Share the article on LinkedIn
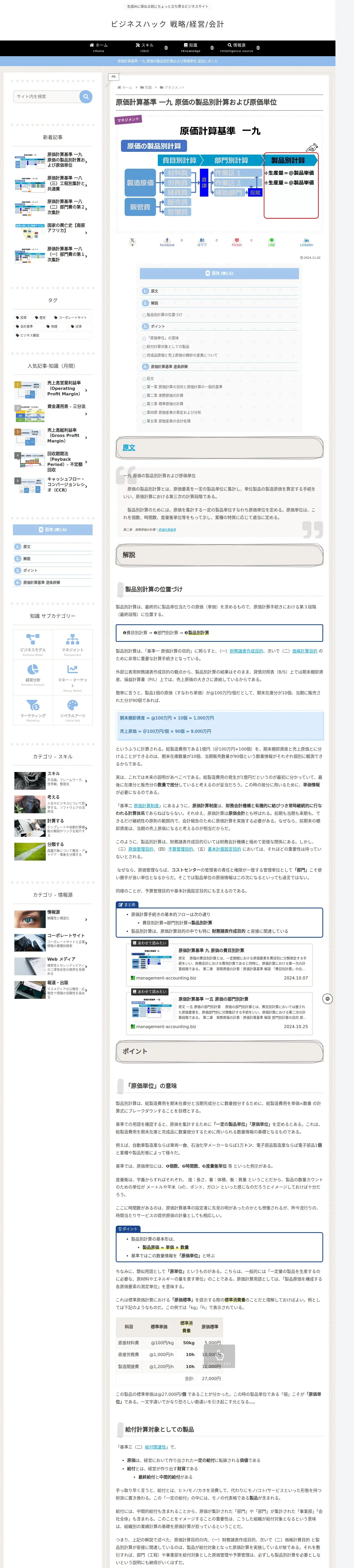This screenshot has width=354, height=1568. [306, 242]
